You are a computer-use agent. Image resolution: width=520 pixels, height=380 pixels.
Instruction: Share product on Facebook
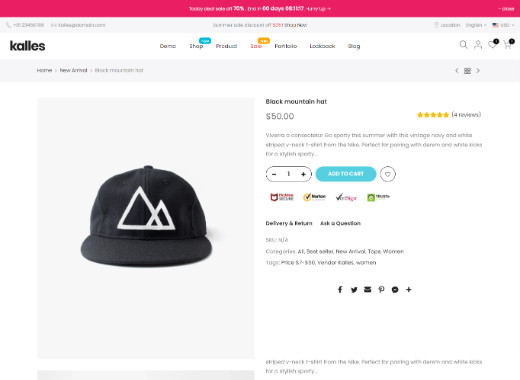(340, 290)
